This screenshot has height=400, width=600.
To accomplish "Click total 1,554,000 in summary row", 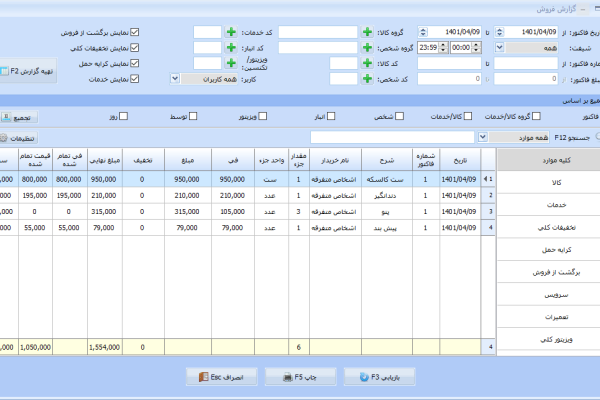I will (x=105, y=347).
